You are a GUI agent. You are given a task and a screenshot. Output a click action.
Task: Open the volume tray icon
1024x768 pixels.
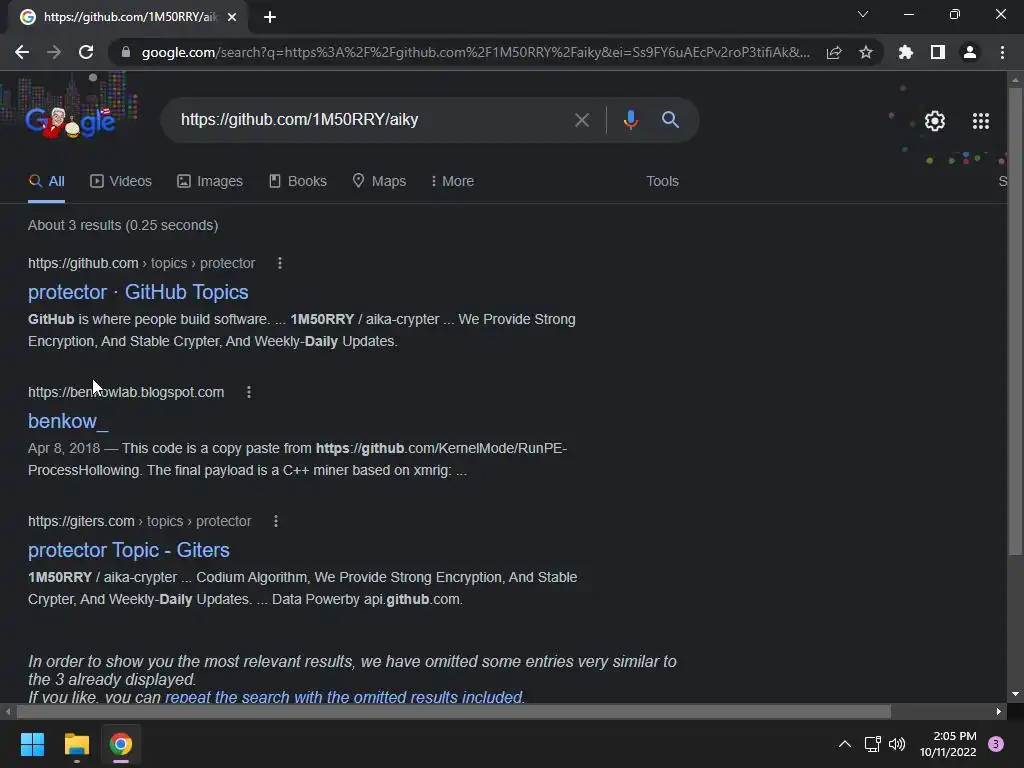click(x=897, y=744)
